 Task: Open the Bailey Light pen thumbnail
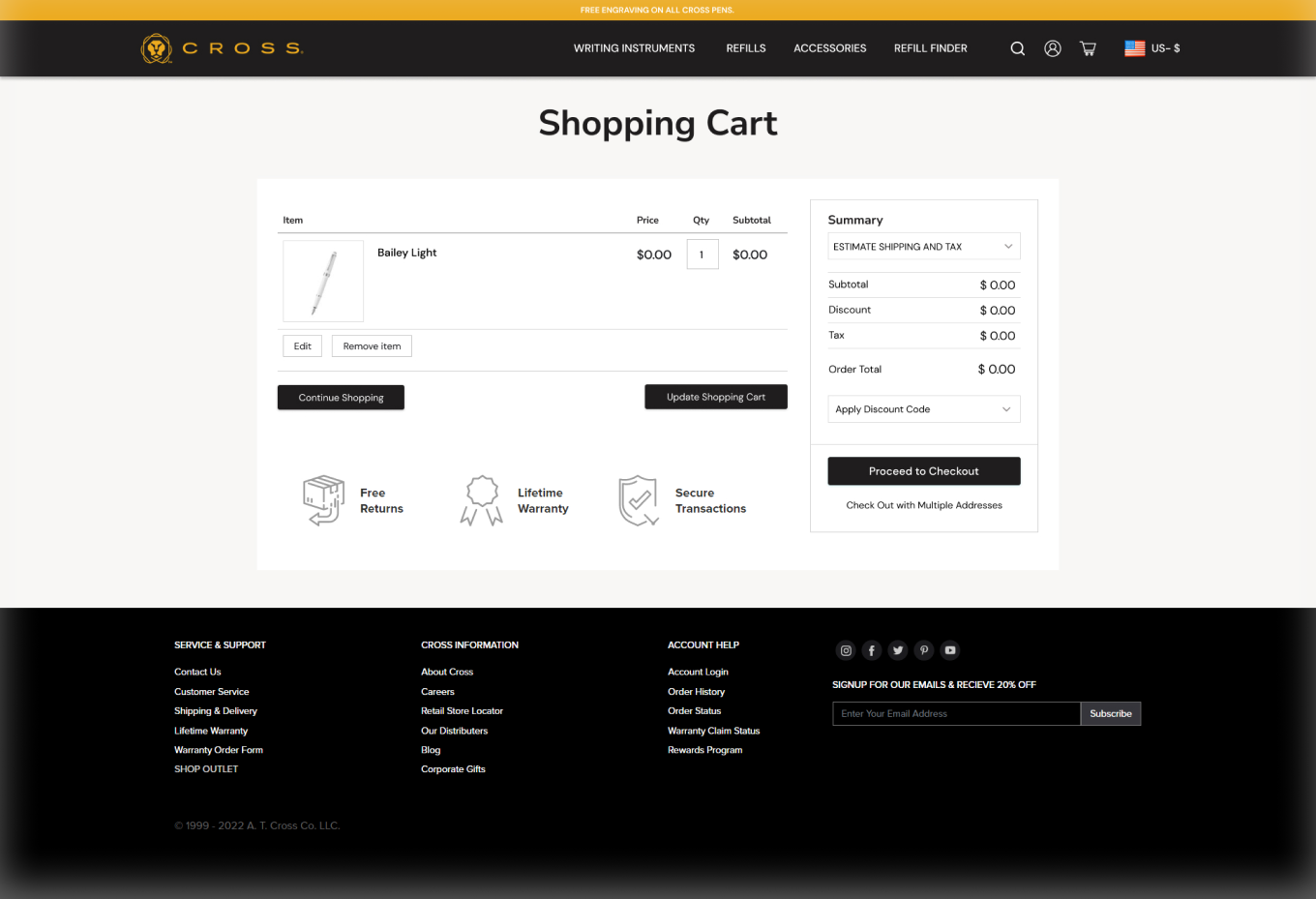pos(323,281)
